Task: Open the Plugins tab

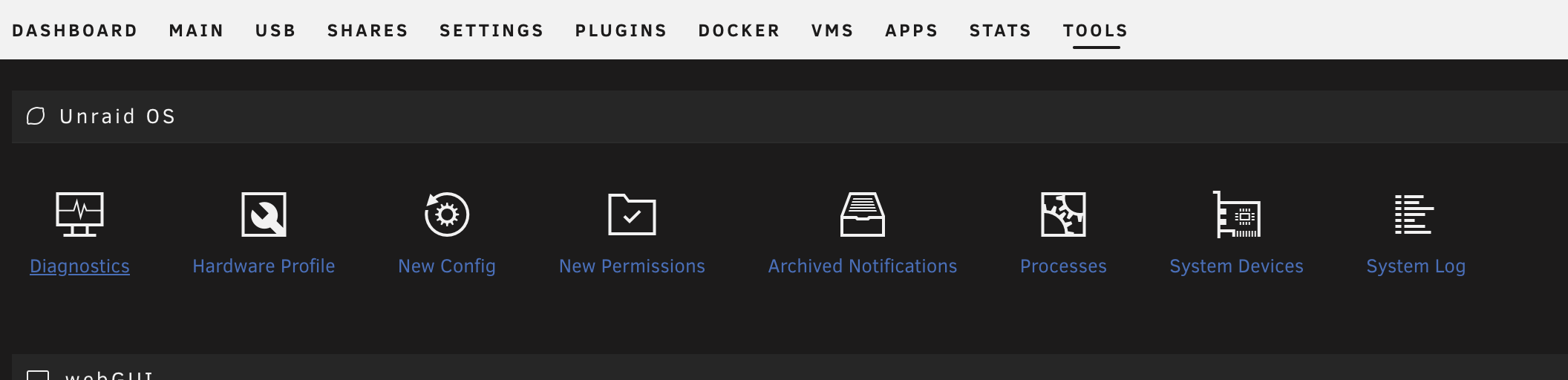Action: click(x=621, y=30)
